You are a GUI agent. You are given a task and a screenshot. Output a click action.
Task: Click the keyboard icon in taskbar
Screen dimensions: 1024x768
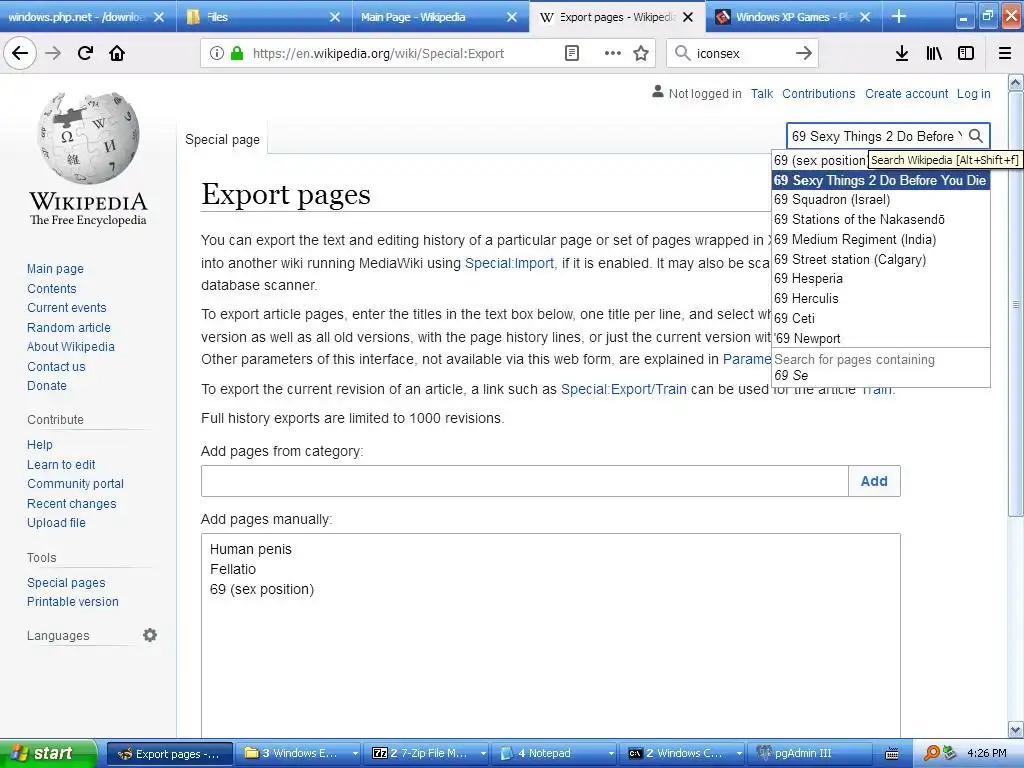(891, 753)
